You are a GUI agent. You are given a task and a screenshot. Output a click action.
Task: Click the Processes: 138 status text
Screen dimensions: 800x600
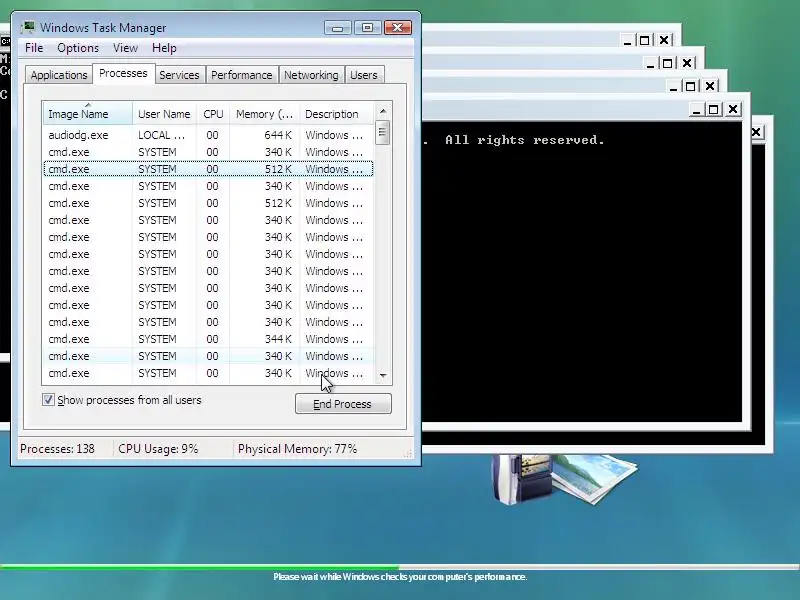click(57, 449)
